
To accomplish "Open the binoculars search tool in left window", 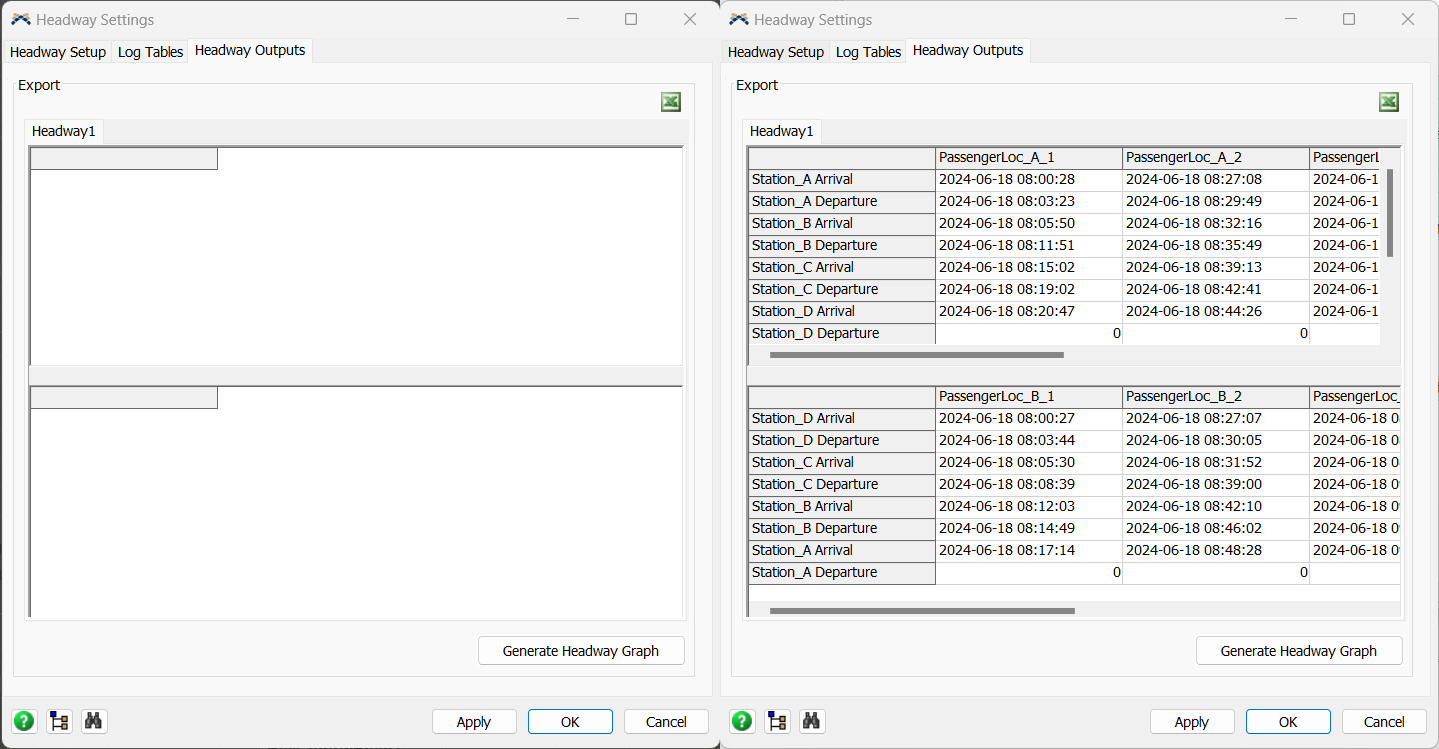I will tap(93, 721).
